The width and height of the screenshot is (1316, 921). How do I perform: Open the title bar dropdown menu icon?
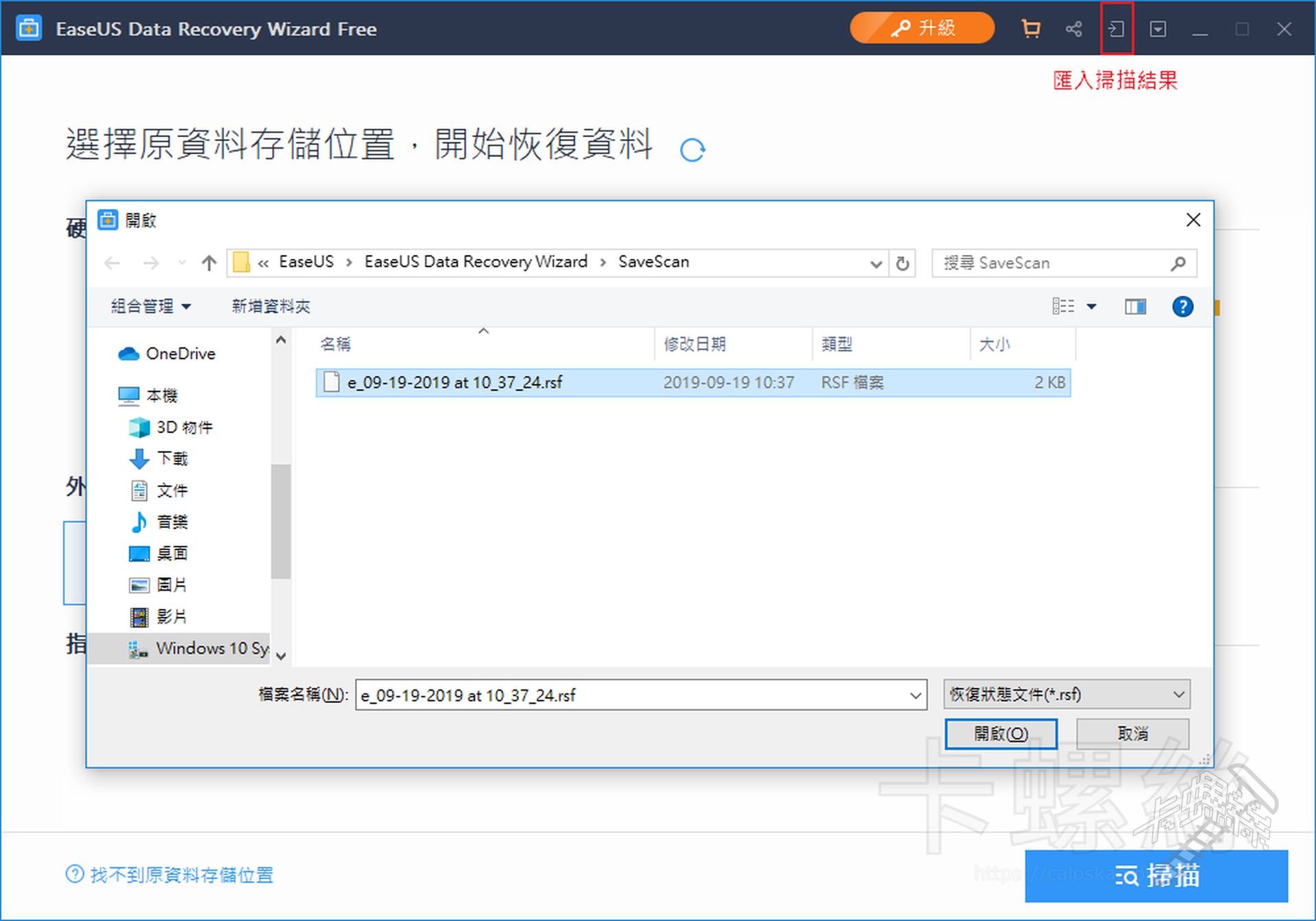point(1158,29)
